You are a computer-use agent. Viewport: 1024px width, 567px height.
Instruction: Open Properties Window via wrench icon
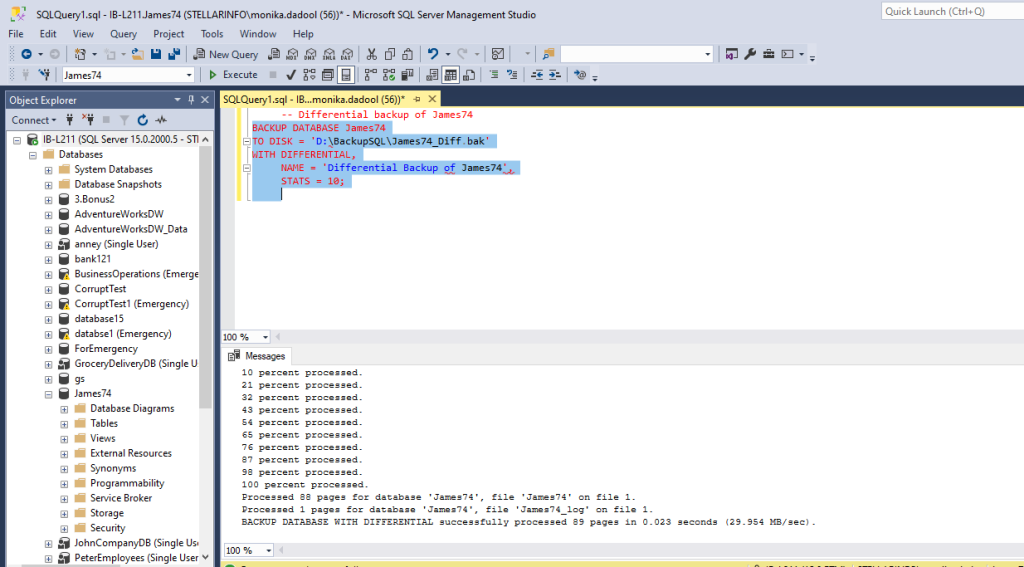tap(750, 54)
